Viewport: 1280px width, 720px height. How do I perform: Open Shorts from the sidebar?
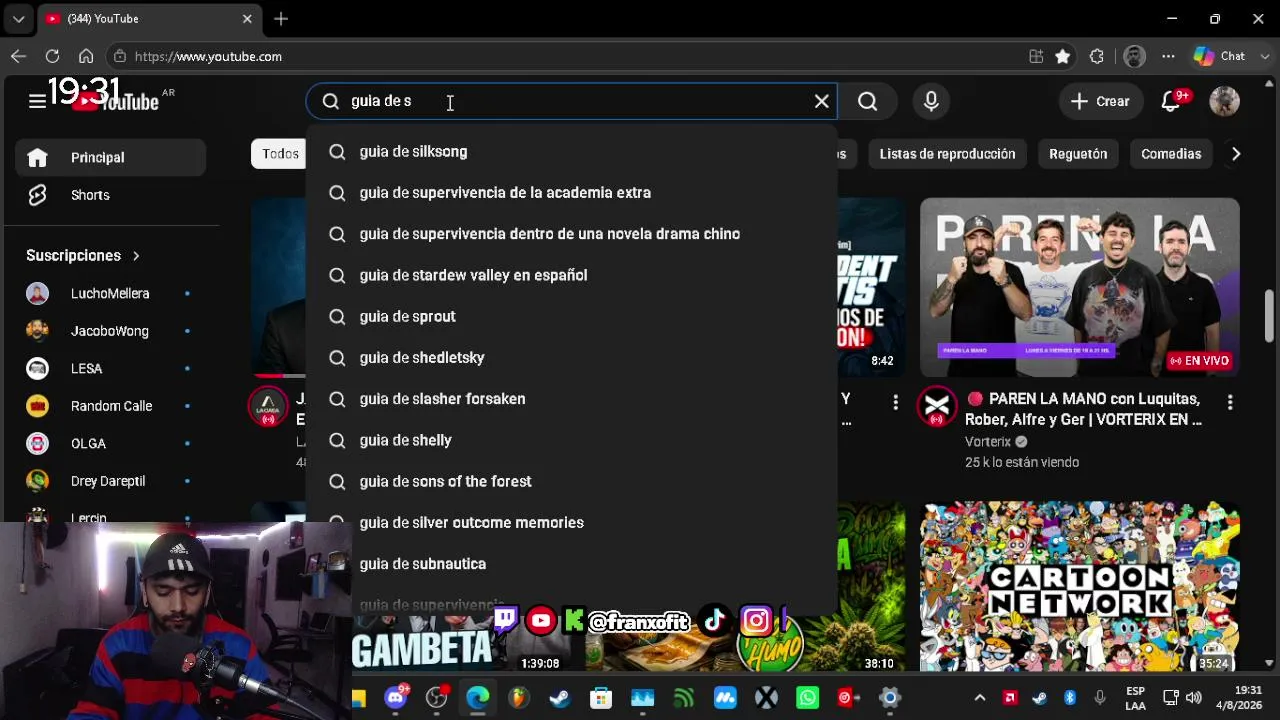point(110,195)
